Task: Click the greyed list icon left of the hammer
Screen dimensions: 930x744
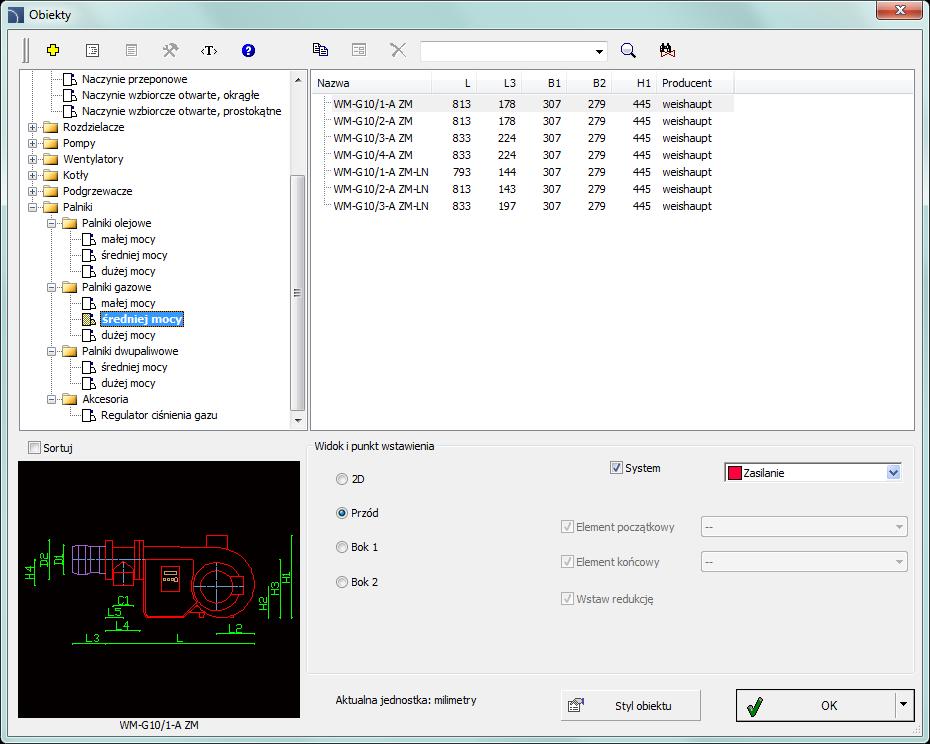Action: (x=132, y=50)
